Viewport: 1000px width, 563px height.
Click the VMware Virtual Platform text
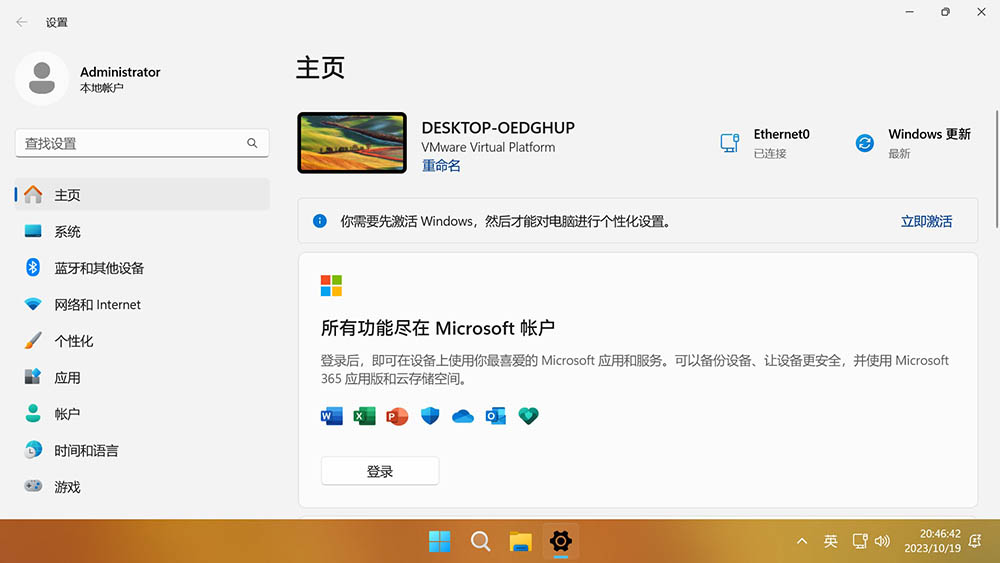point(488,147)
